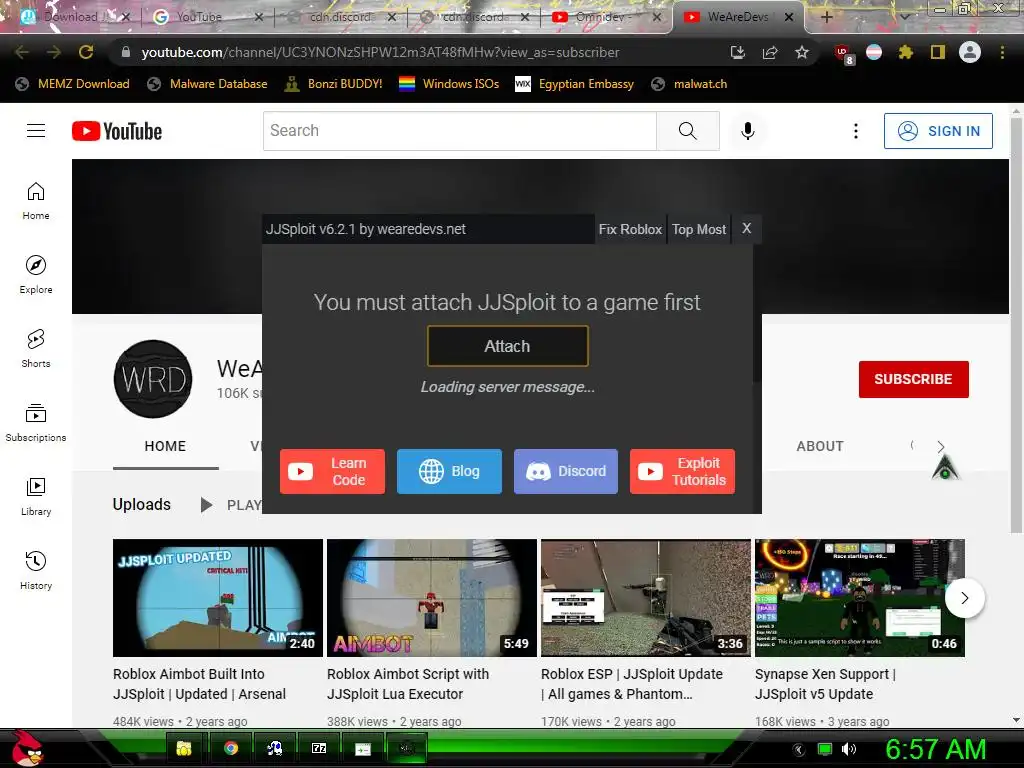1024x768 pixels.
Task: Open Roblox Aimbot Built Into JJSploit thumbnail
Action: 217,598
